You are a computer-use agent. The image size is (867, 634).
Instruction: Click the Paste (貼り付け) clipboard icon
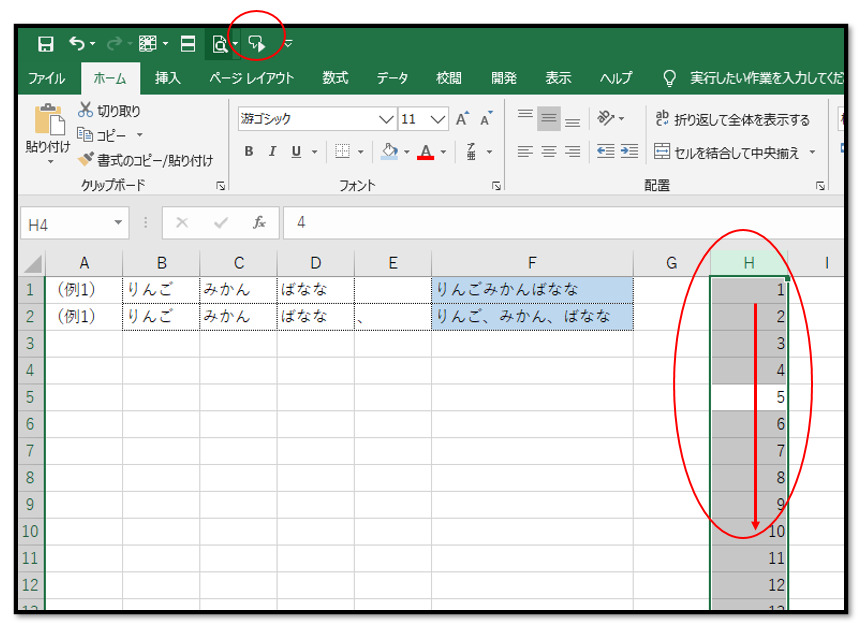[x=48, y=121]
